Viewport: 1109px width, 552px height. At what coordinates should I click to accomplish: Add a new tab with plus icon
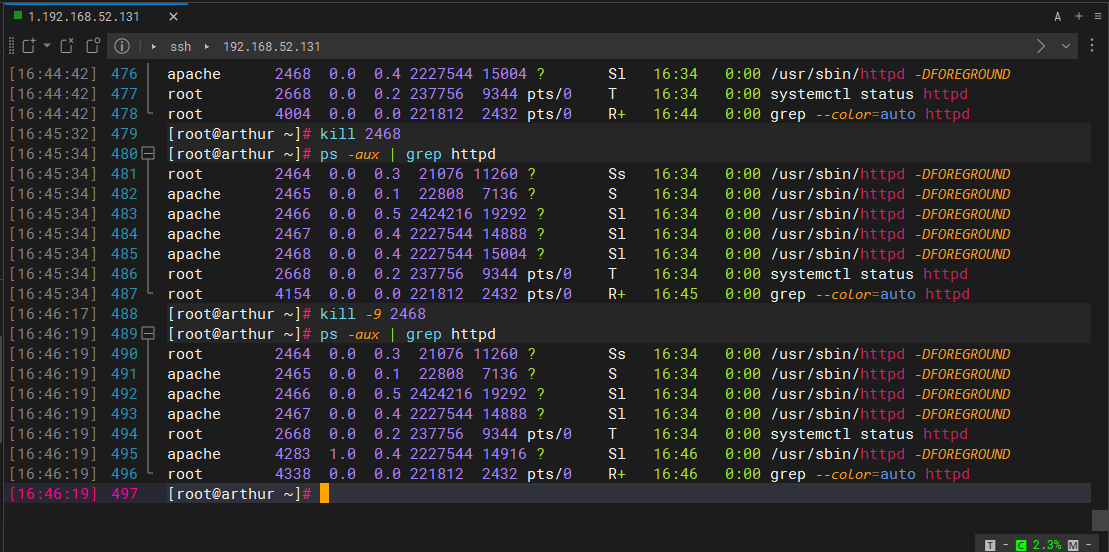point(1079,16)
